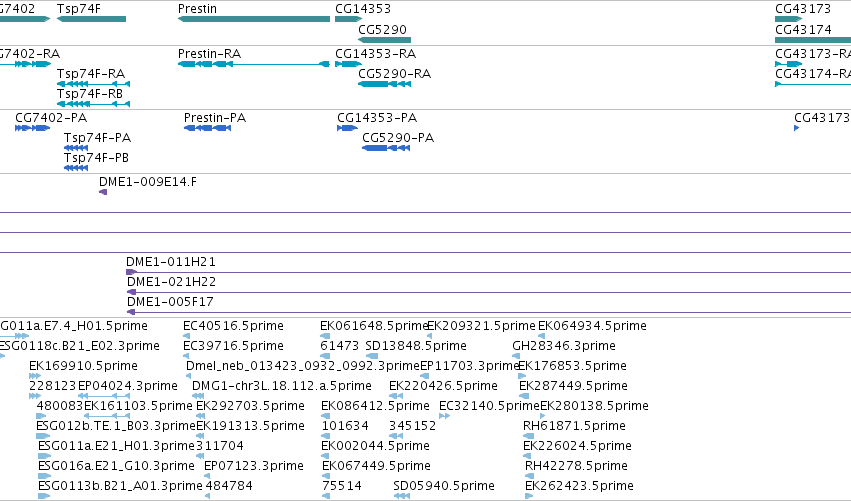Select the DME1-011H21 clone arrow
This screenshot has width=851, height=501.
pyautogui.click(x=132, y=272)
